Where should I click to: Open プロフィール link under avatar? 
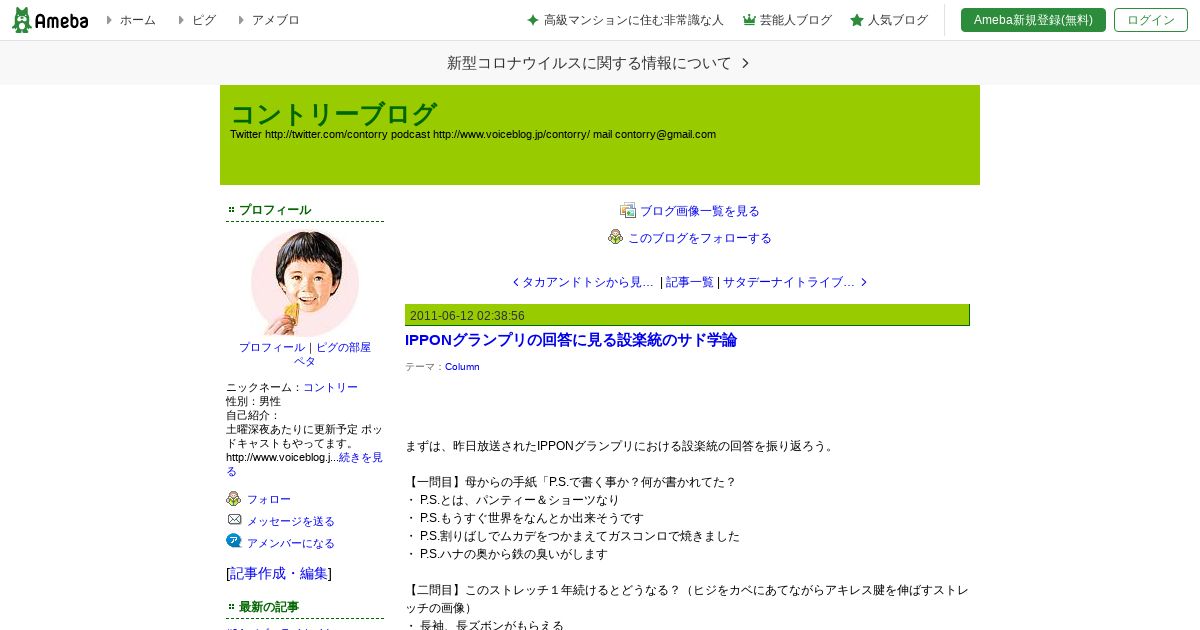click(x=272, y=348)
